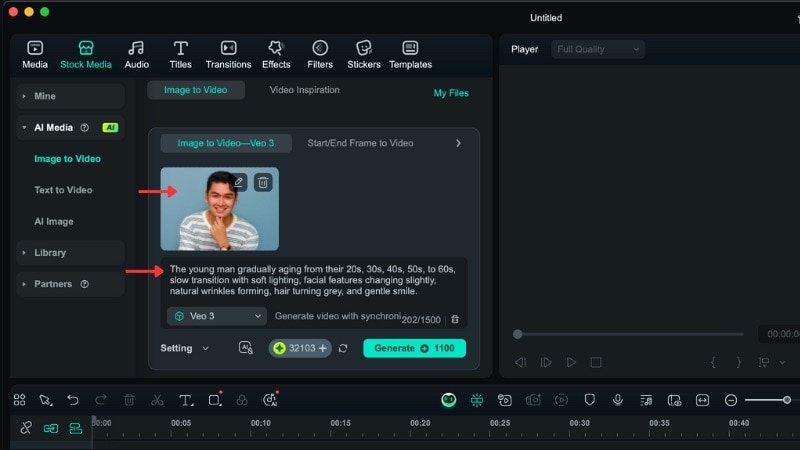
Task: Open the Veo 3 model dropdown
Action: 217,316
